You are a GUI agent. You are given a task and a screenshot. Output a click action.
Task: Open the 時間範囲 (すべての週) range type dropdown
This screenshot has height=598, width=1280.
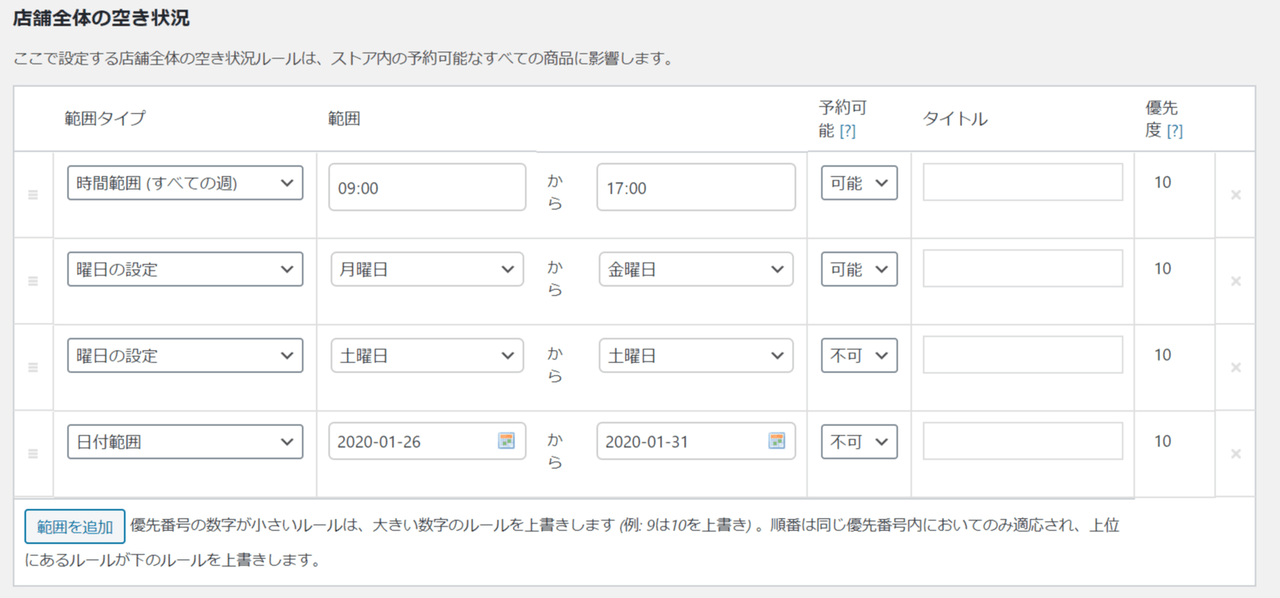click(x=185, y=183)
